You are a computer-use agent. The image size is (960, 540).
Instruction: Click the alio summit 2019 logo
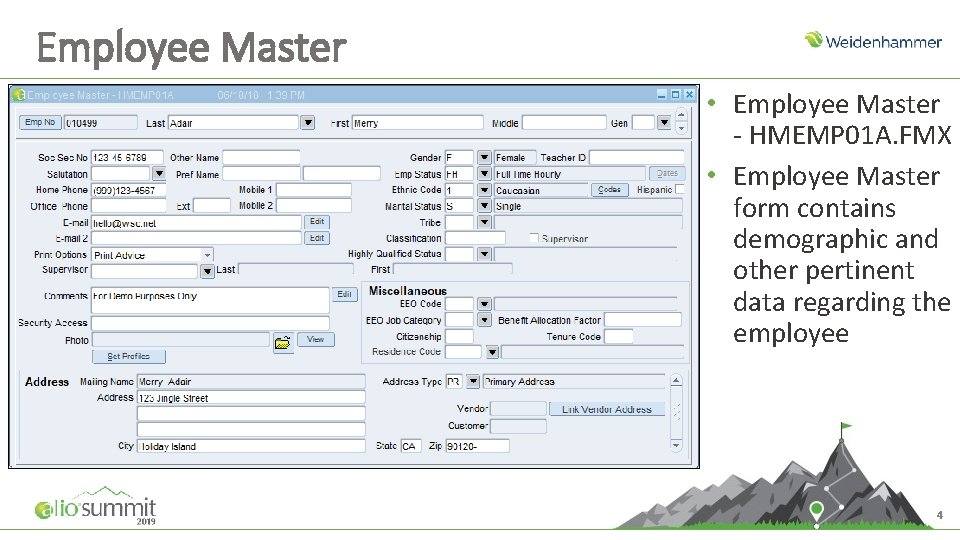(96, 507)
